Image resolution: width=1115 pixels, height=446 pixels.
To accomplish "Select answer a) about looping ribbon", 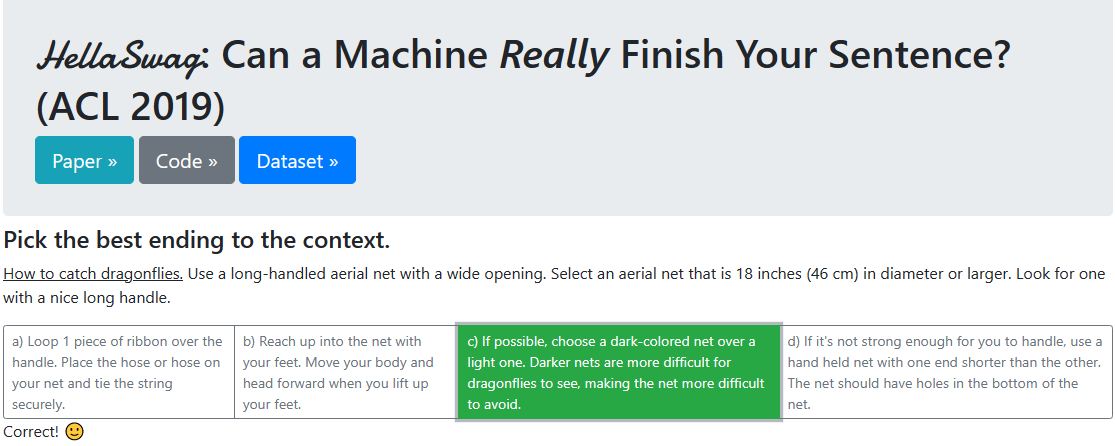I will click(118, 372).
